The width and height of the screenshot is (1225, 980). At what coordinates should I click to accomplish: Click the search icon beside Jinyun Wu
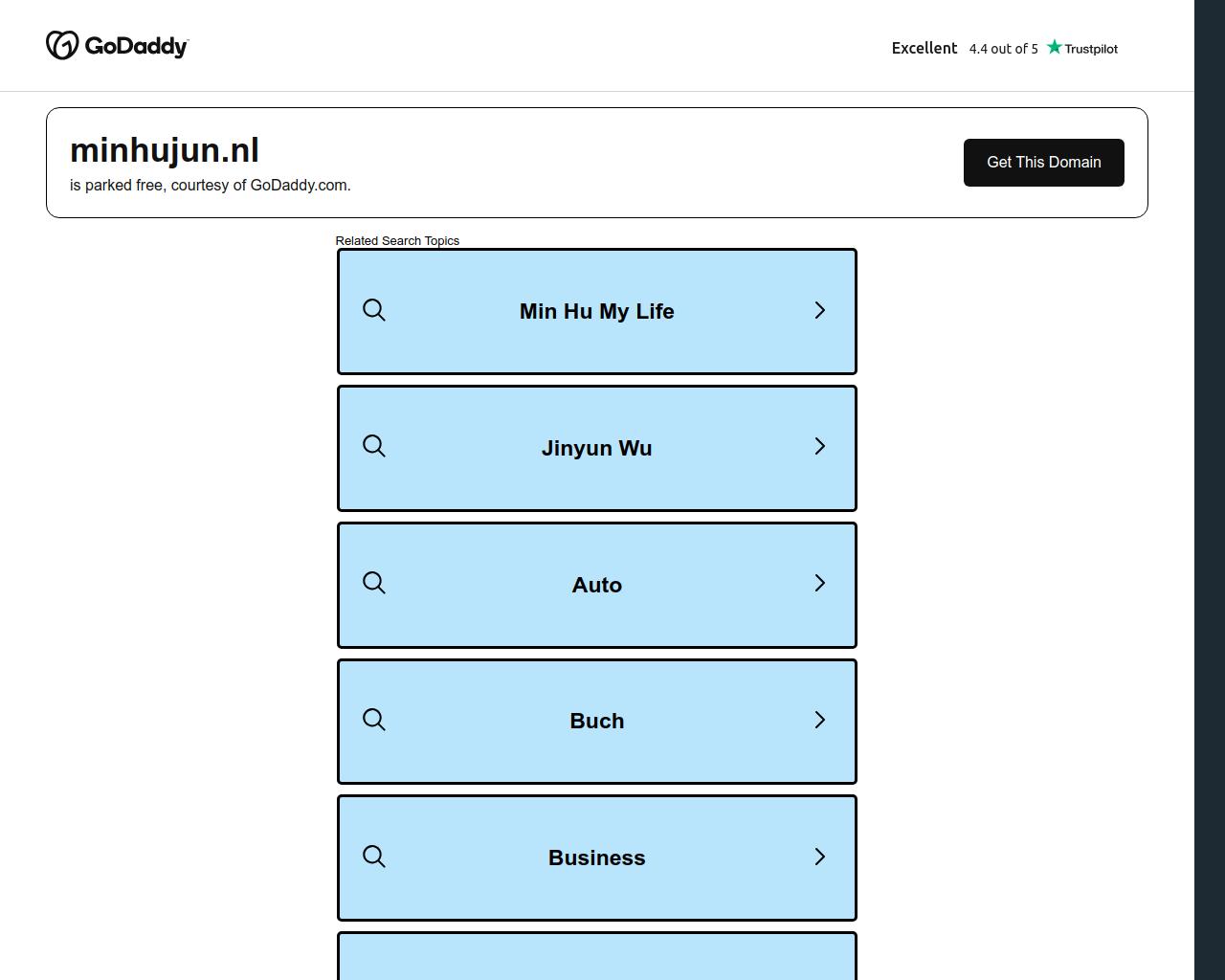click(374, 447)
